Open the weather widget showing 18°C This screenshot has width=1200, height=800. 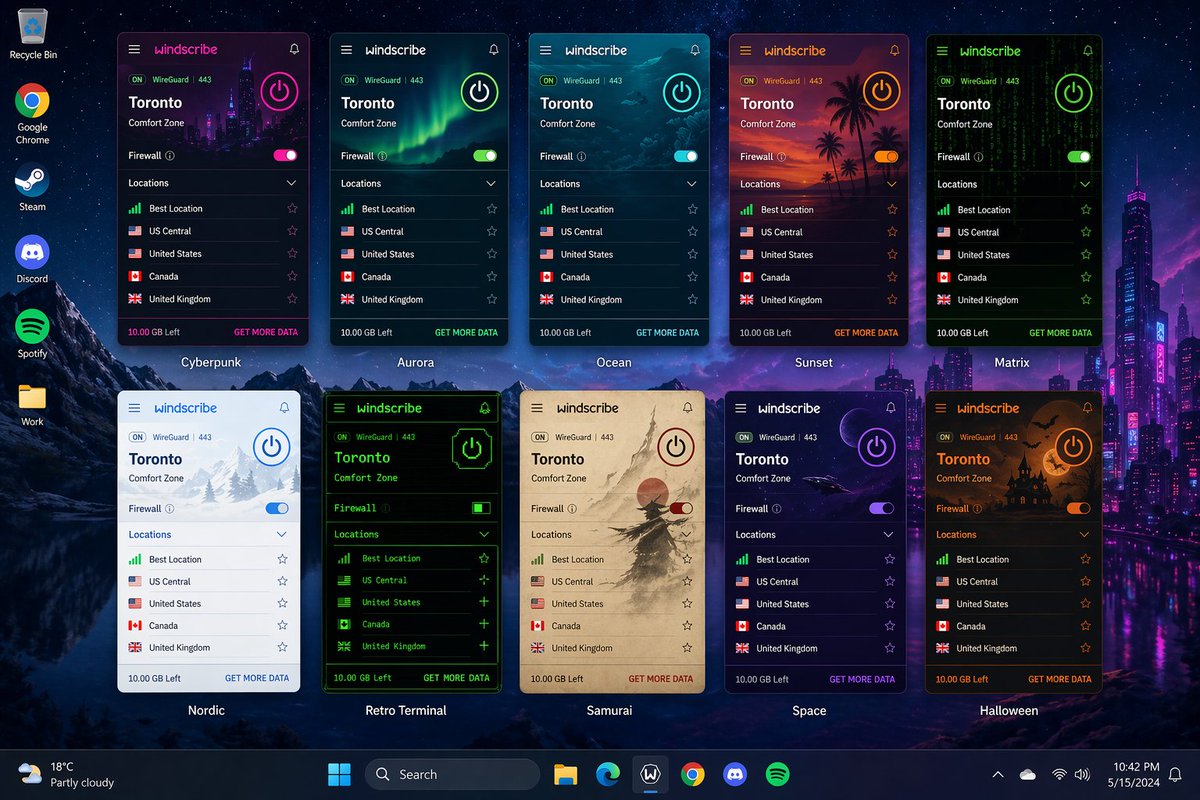pyautogui.click(x=66, y=774)
